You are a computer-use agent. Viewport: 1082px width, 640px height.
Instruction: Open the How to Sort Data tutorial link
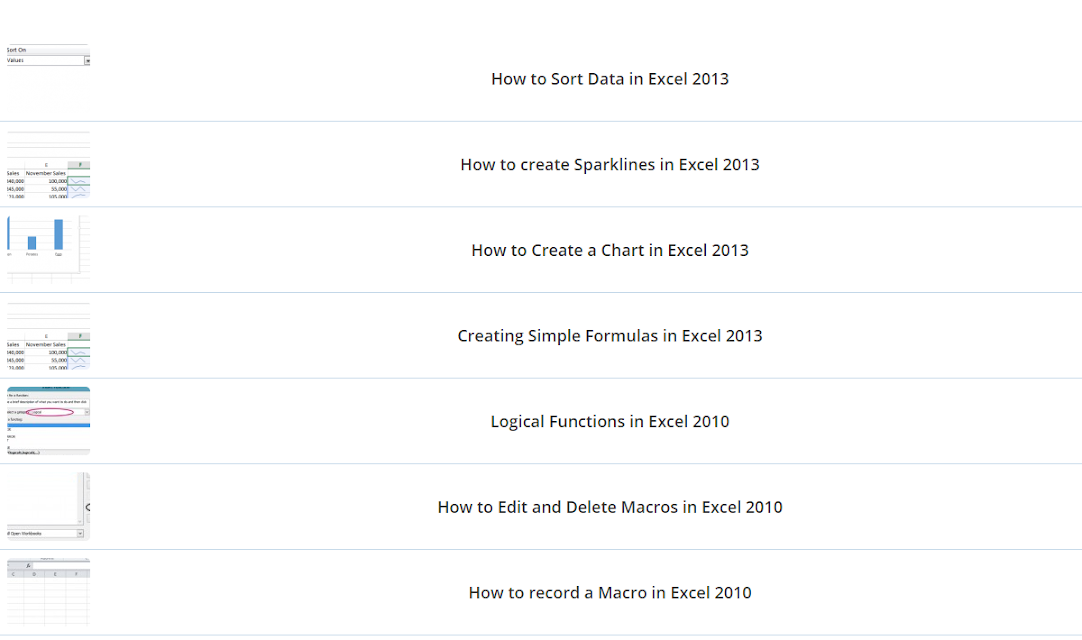pos(609,79)
